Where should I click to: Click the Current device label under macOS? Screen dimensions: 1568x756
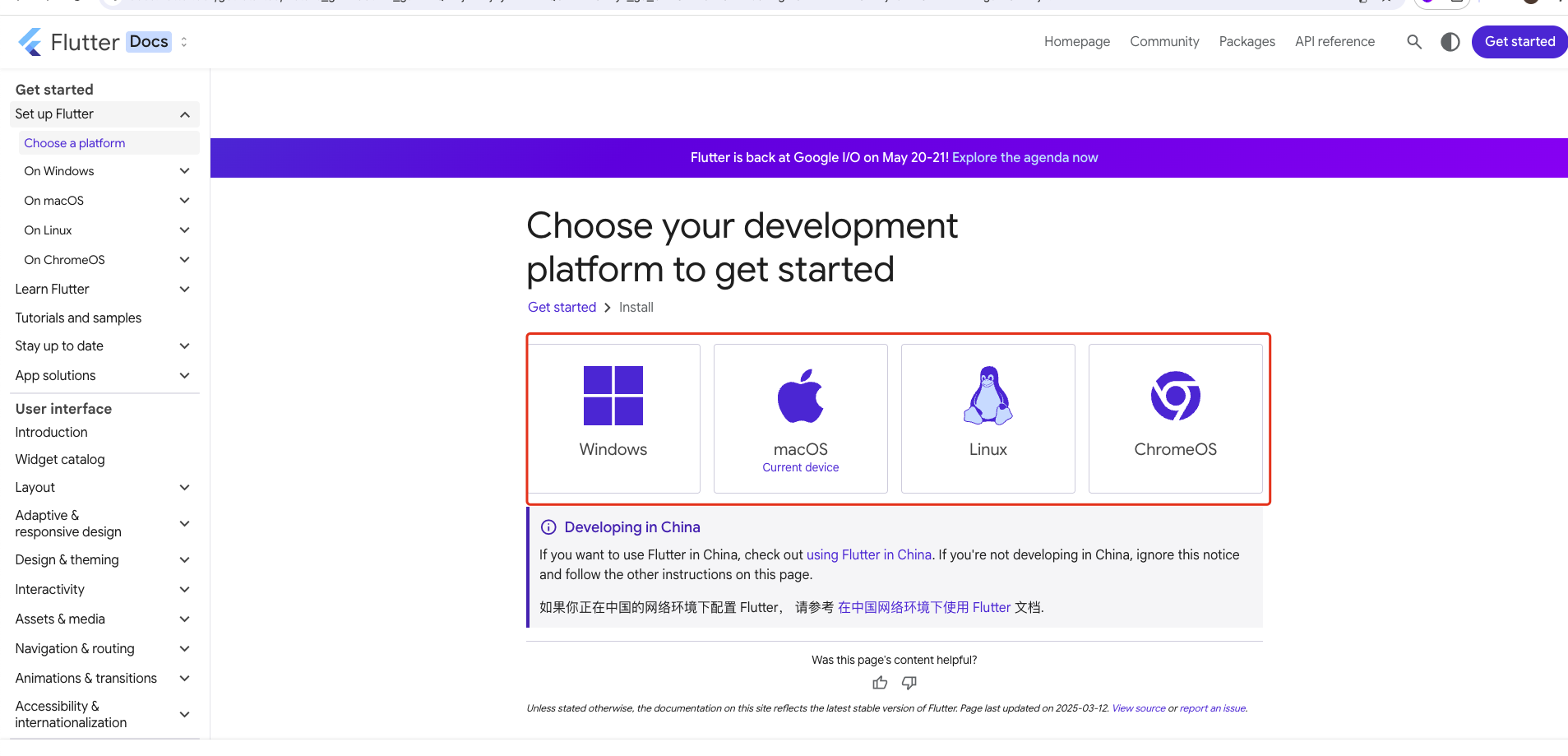[801, 468]
